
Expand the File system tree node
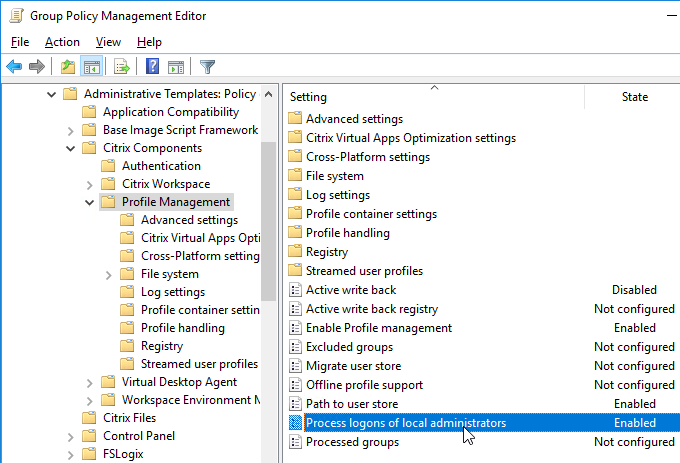tap(108, 275)
